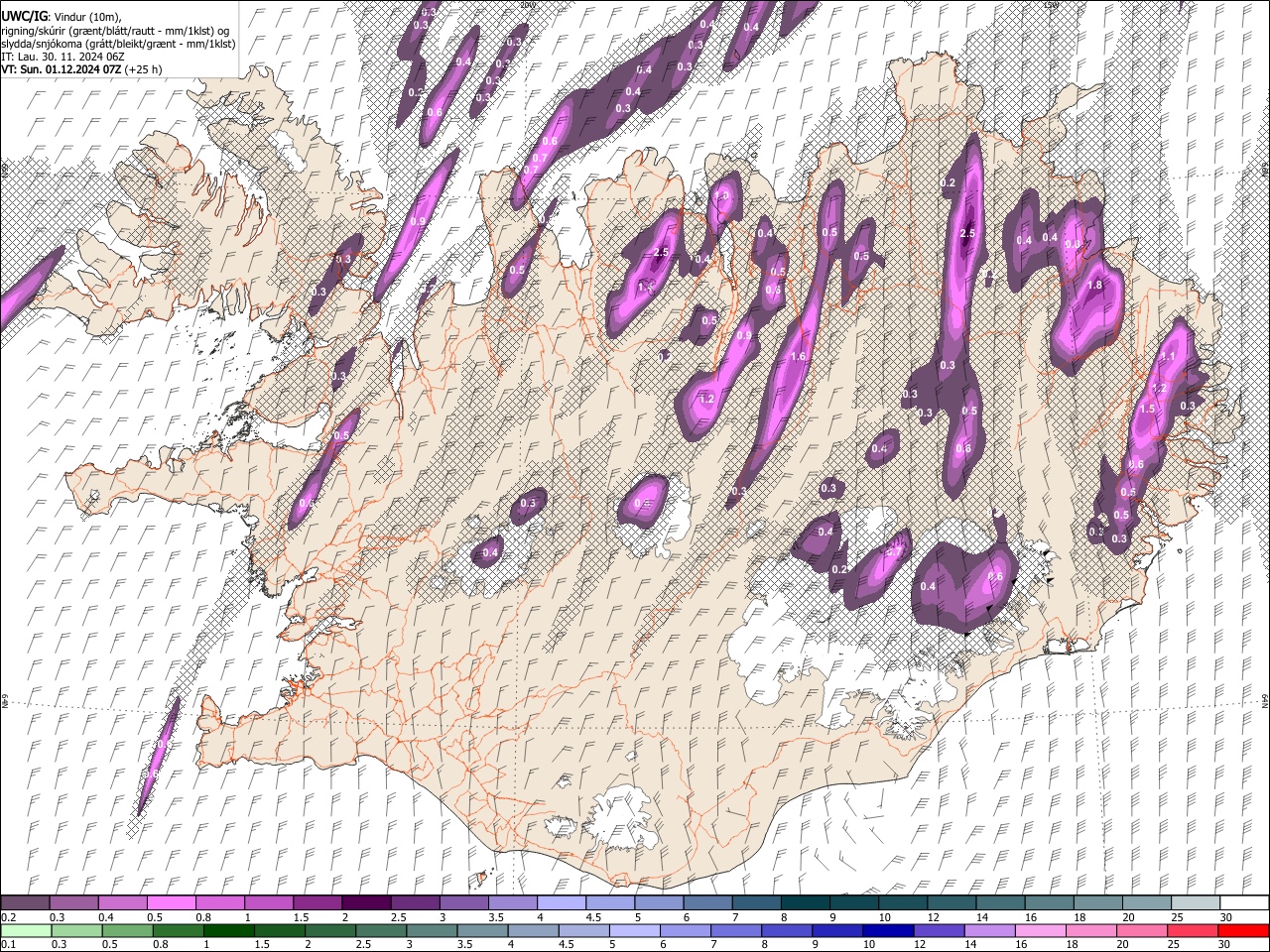
Task: Click the violet 12 swatch in bottom legend row
Action: click(938, 931)
